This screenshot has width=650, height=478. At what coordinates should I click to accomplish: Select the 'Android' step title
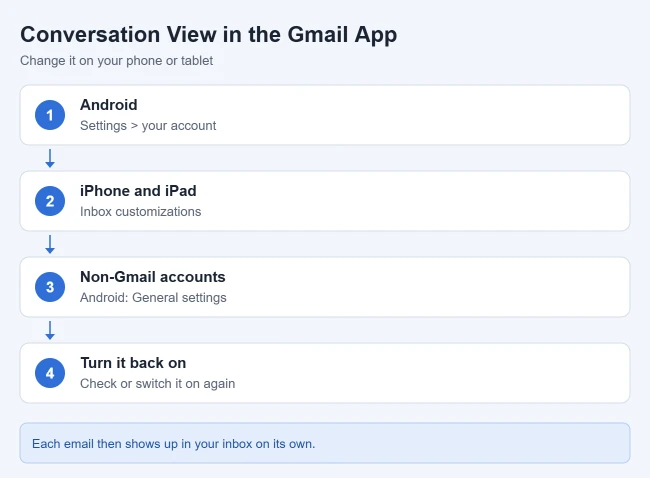click(109, 105)
